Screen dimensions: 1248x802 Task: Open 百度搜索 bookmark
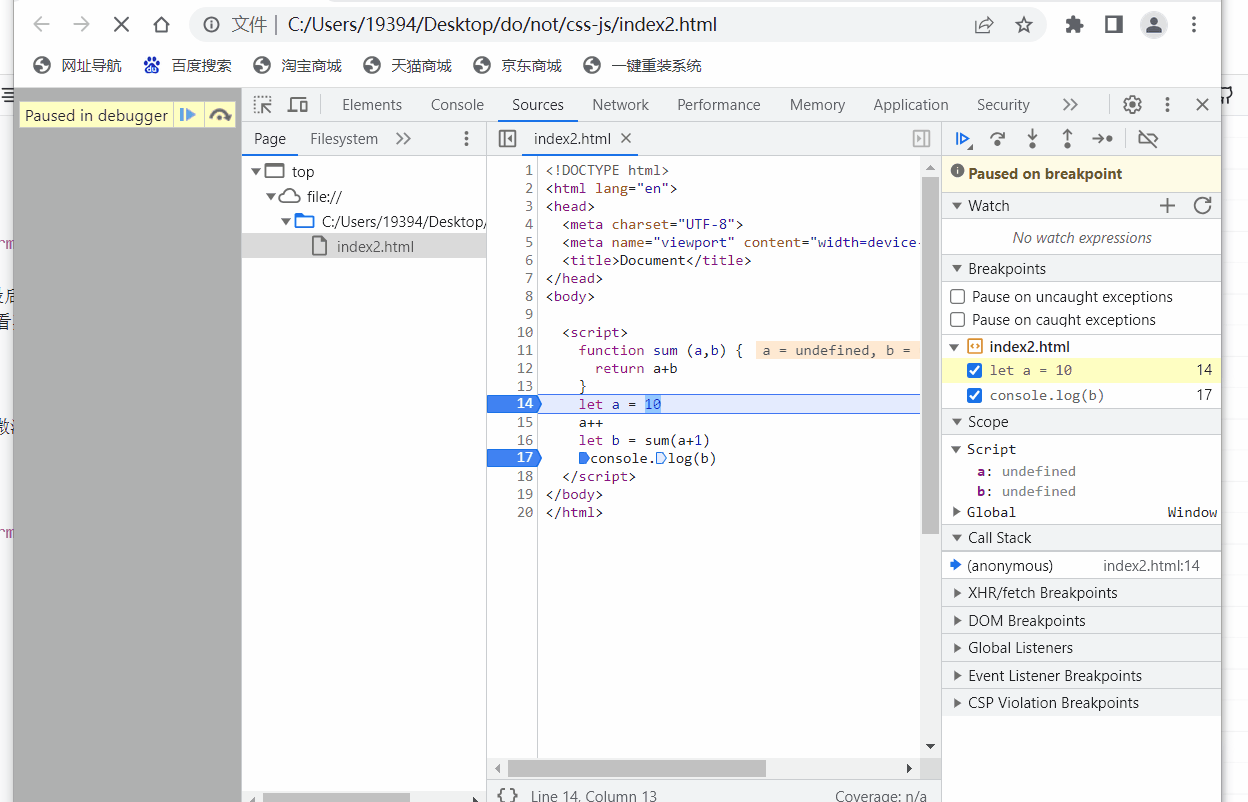tap(188, 66)
